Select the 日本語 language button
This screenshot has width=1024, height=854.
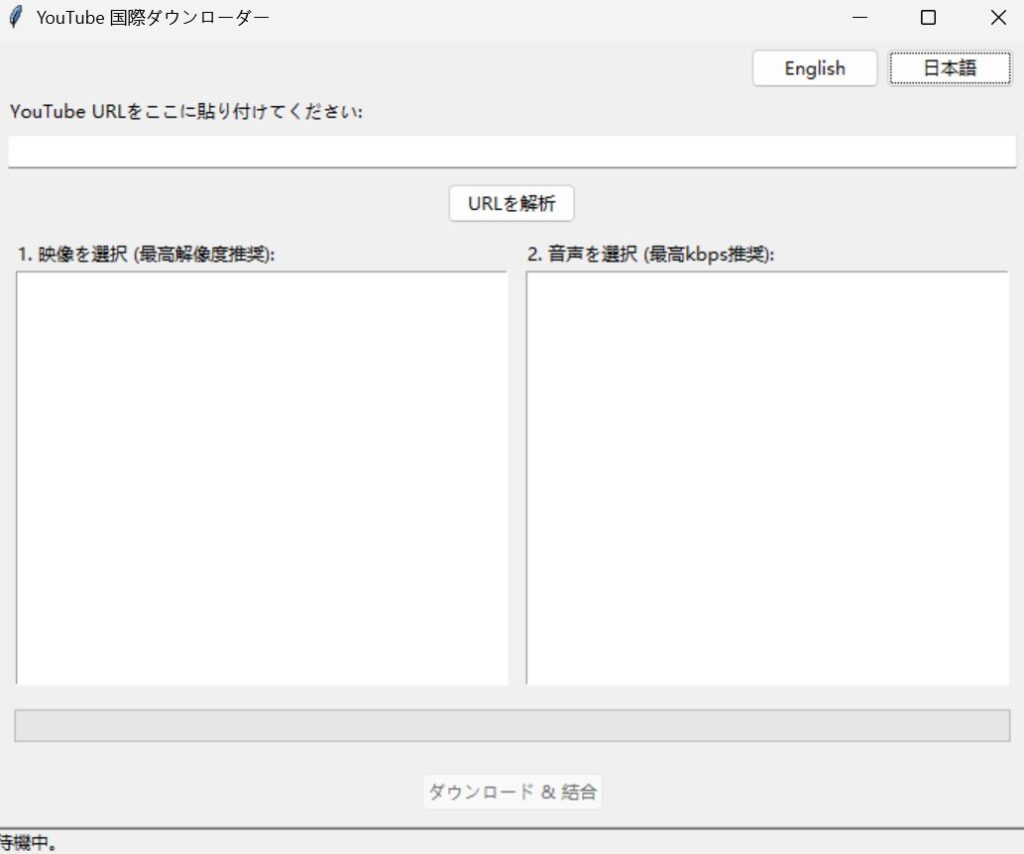(x=950, y=68)
